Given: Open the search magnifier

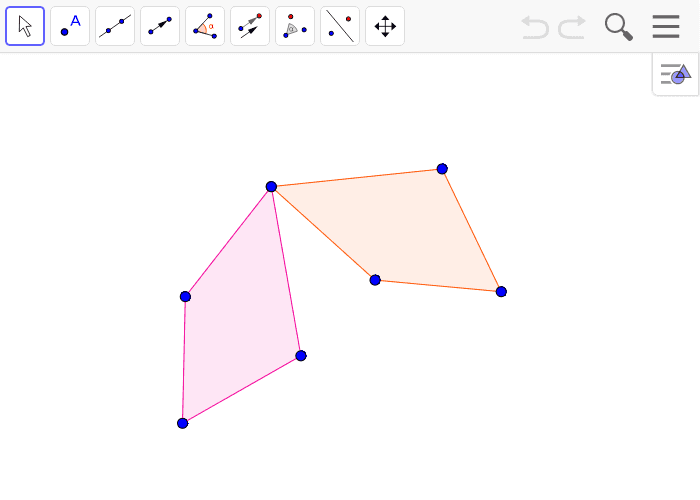Looking at the screenshot, I should pos(619,27).
